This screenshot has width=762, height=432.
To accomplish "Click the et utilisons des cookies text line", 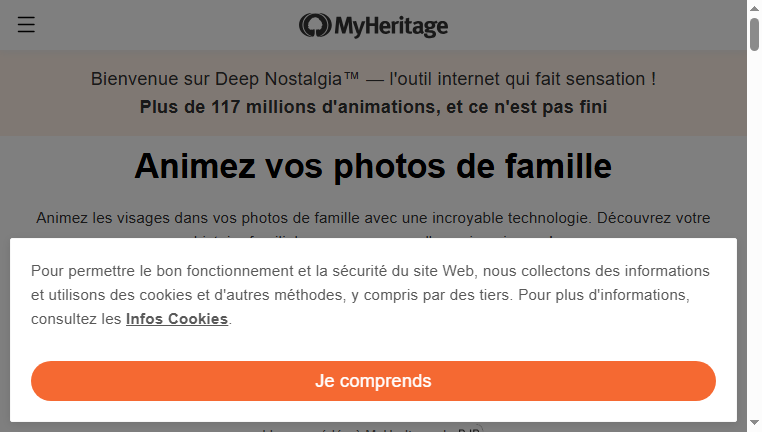I will click(360, 295).
